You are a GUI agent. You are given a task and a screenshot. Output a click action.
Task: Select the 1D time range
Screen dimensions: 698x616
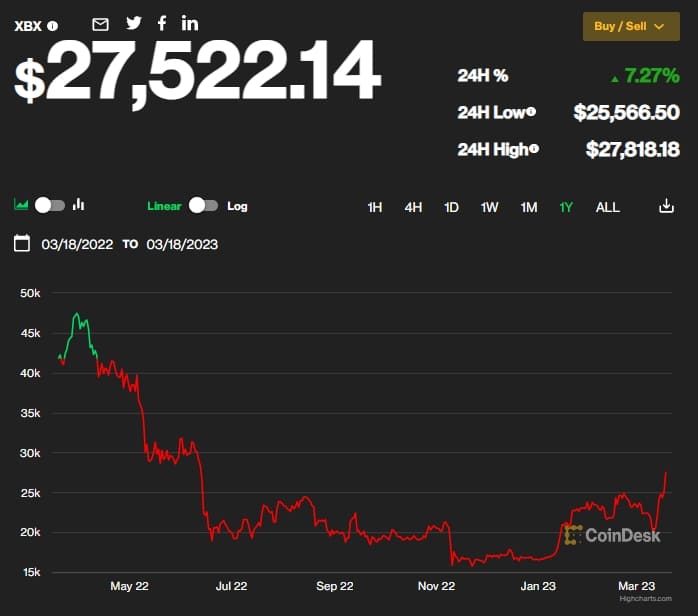click(451, 207)
